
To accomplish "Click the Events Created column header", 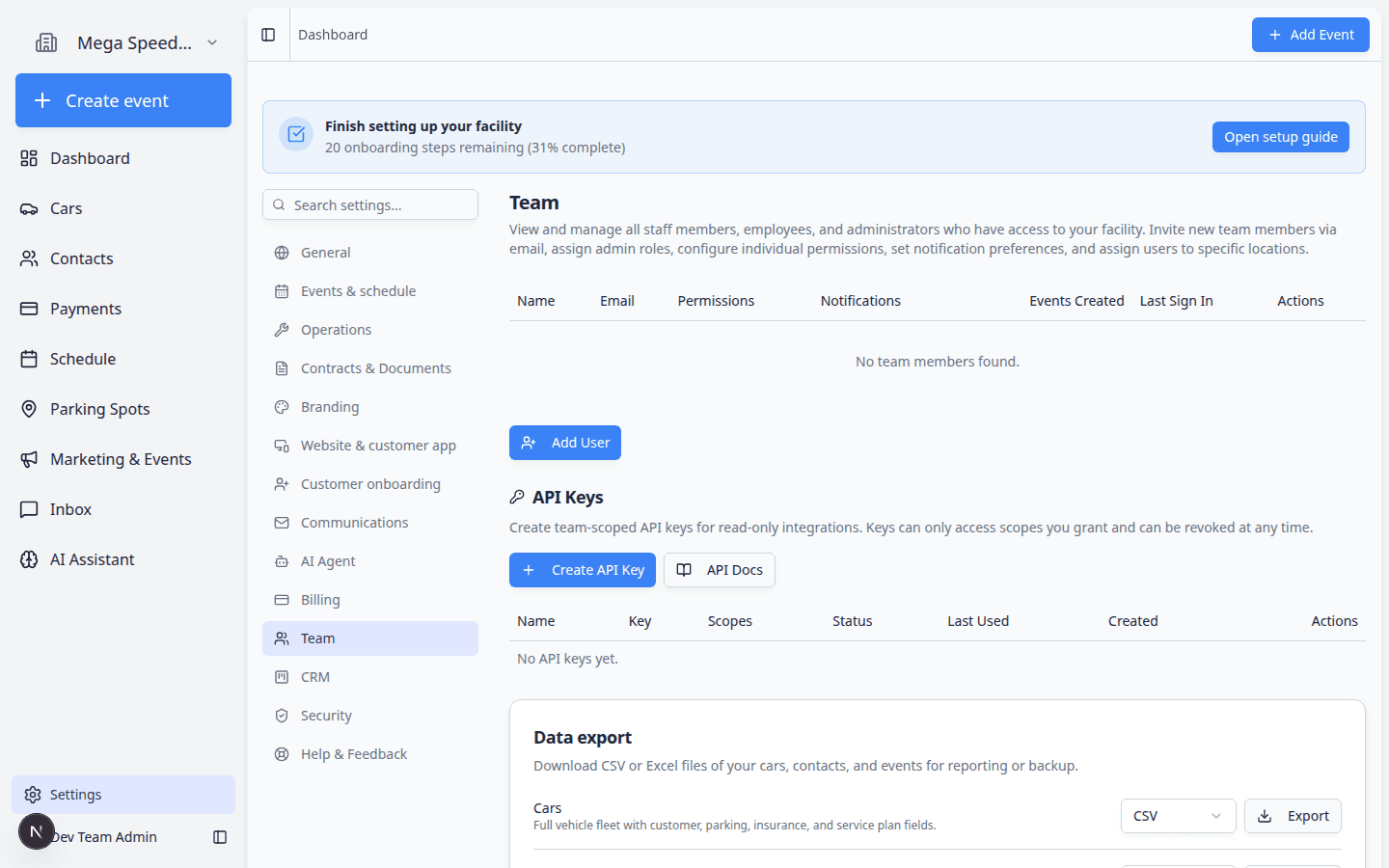I will pos(1076,301).
